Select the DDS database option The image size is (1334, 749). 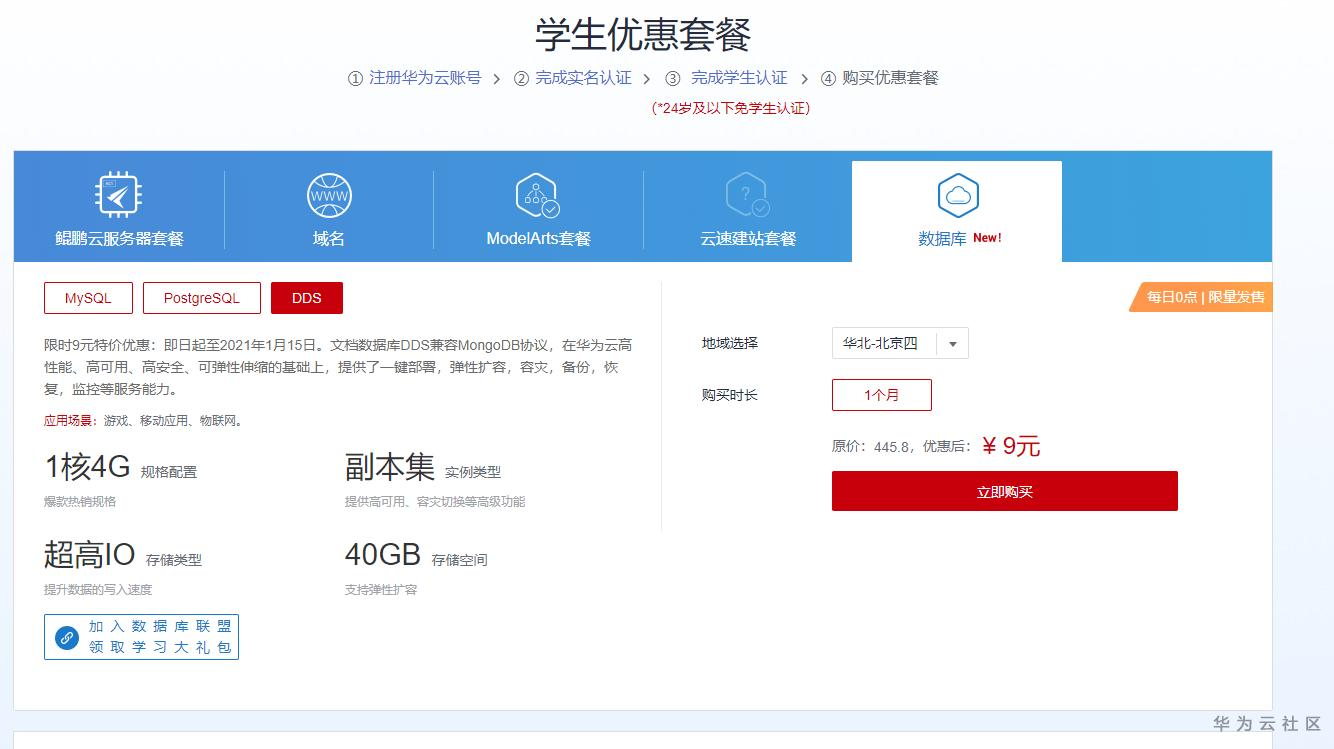coord(307,298)
